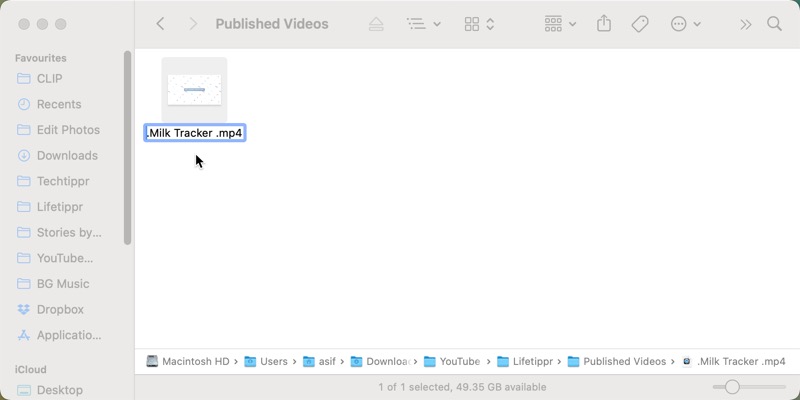Open Downloads in sidebar
Image resolution: width=800 pixels, height=400 pixels.
[57, 155]
